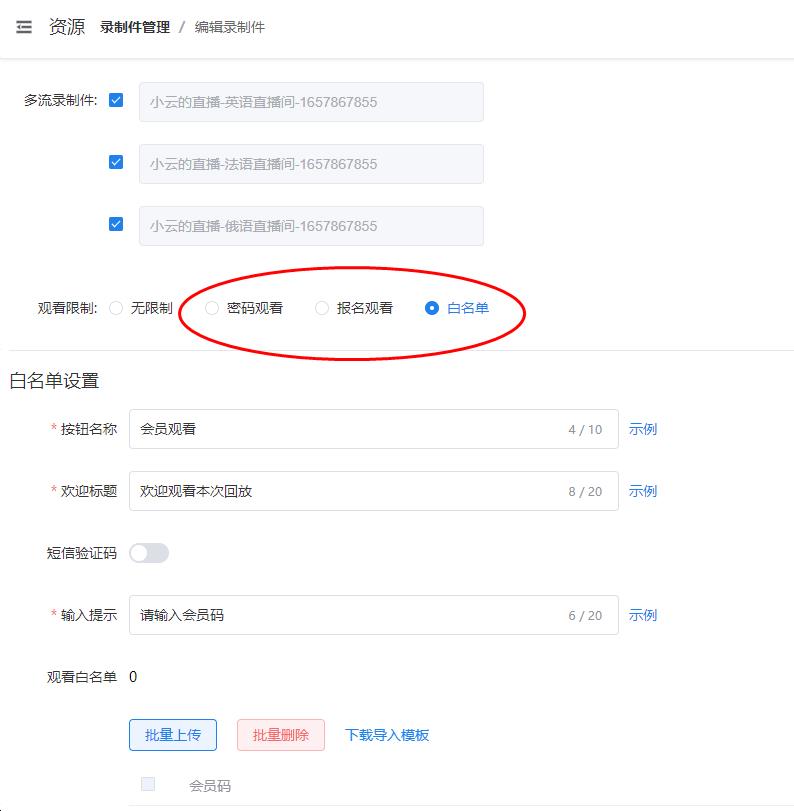Open 示例 link beside 欢迎标题
Screen dimensions: 794x811
point(643,491)
